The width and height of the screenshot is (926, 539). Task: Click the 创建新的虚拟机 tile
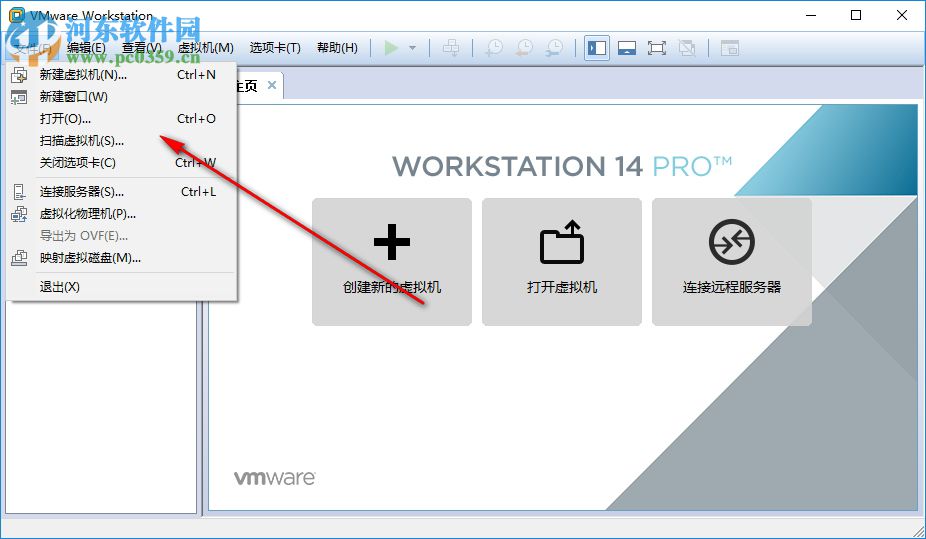(392, 262)
